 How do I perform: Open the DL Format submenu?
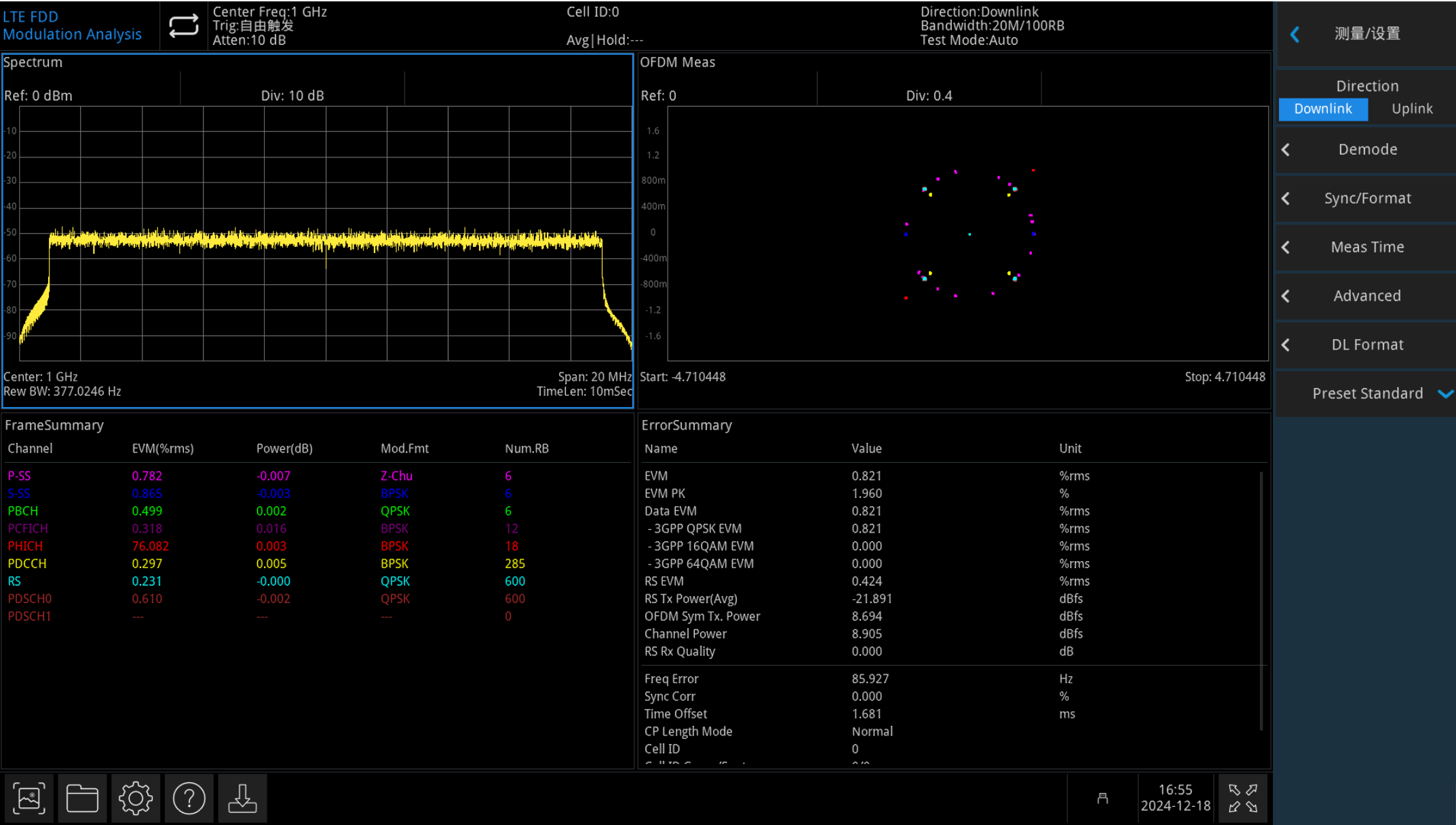pos(1366,345)
